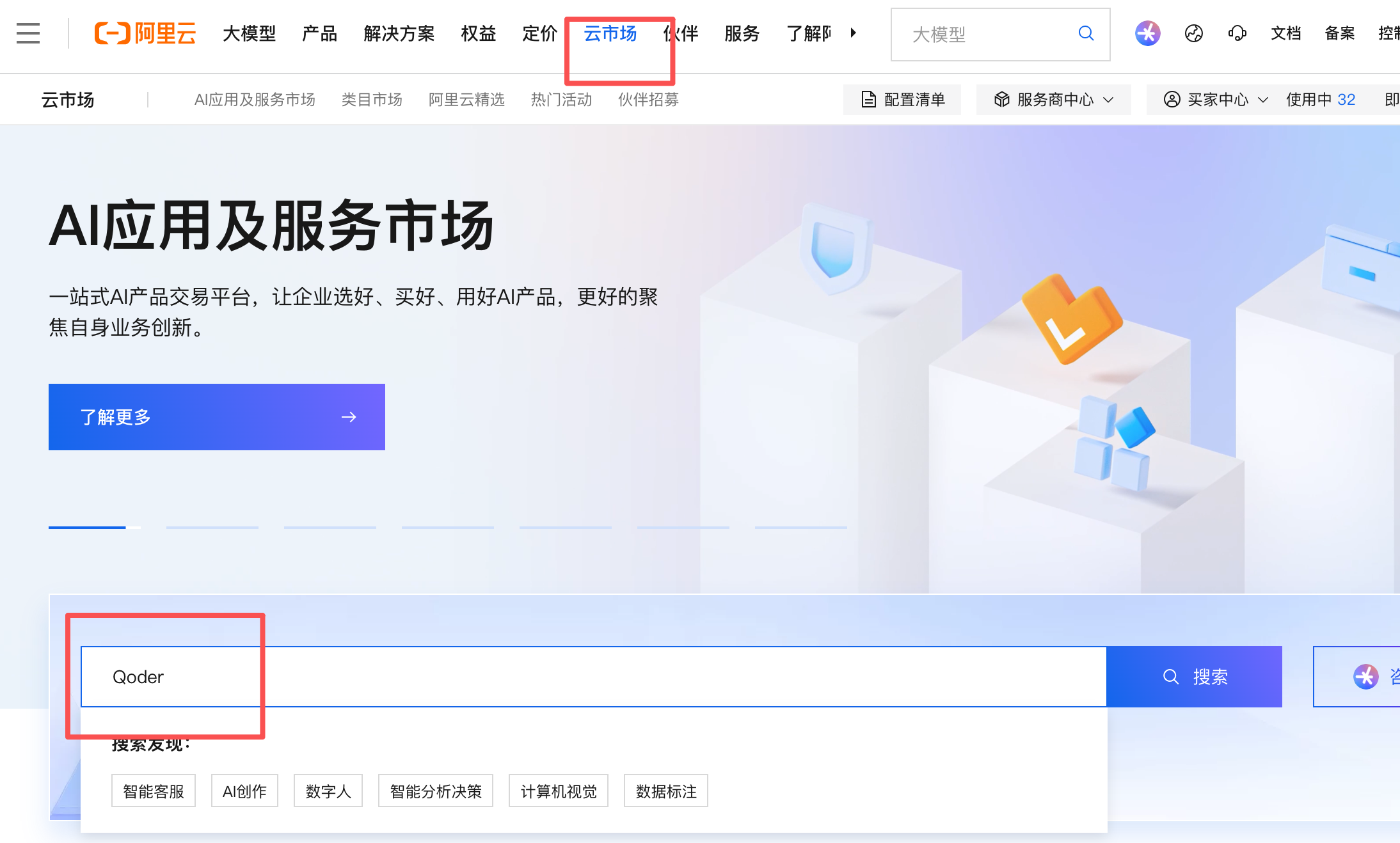1400x843 pixels.
Task: Click the headset support icon
Action: coord(1237,33)
